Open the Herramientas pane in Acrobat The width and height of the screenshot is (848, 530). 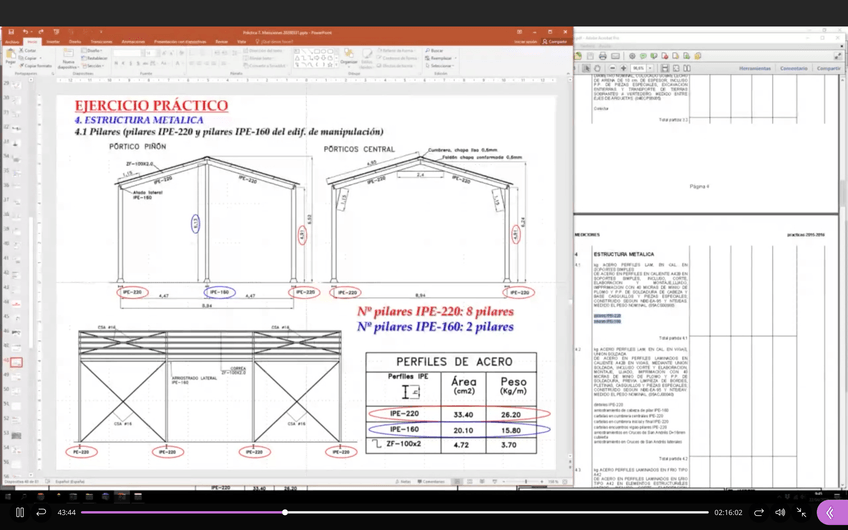click(x=755, y=69)
